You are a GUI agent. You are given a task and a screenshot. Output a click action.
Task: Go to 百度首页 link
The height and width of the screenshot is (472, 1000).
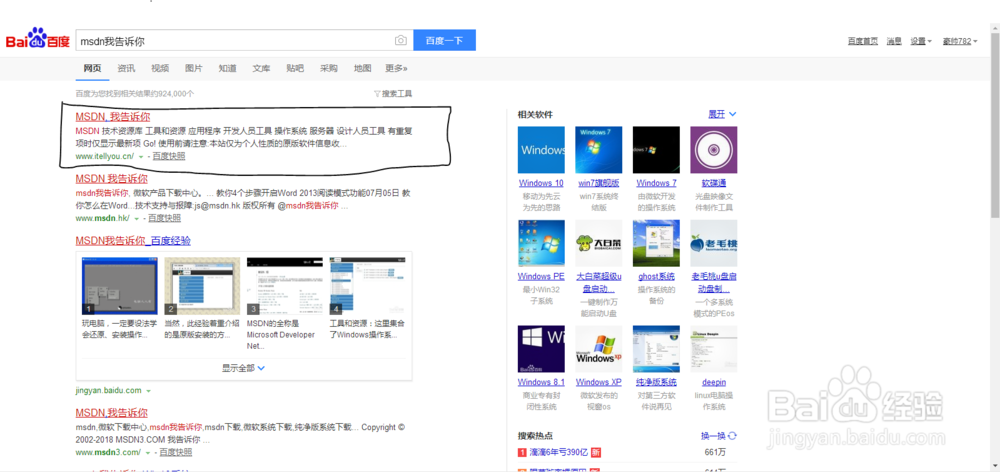[862, 41]
